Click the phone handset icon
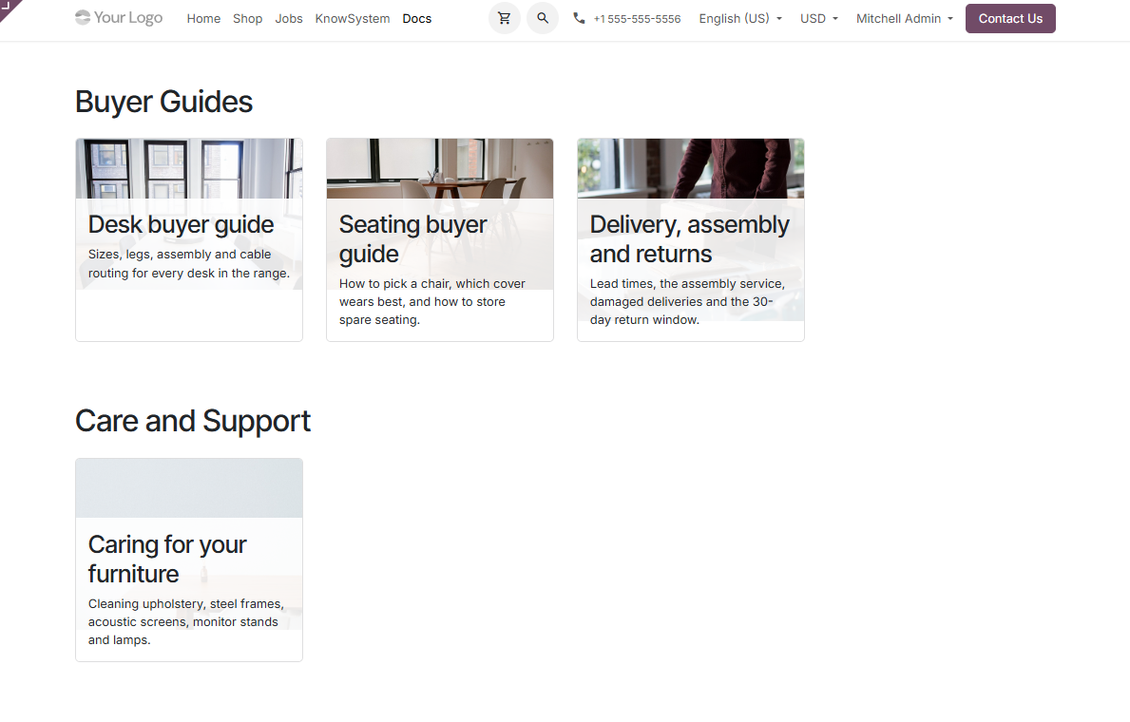 579,18
